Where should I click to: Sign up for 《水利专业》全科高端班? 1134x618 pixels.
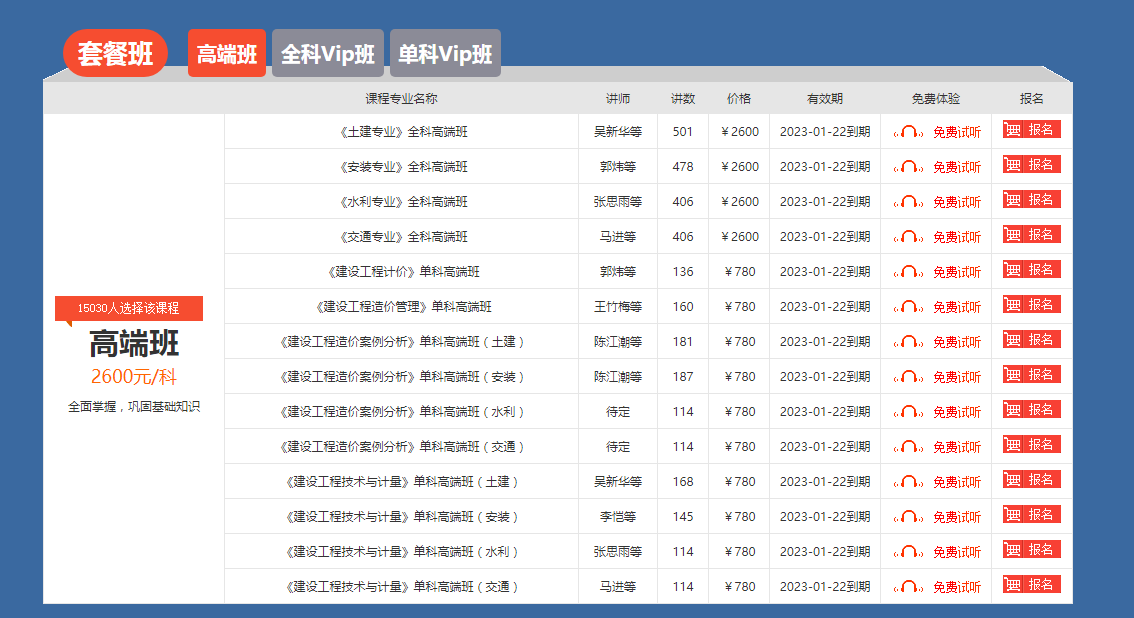click(x=1031, y=199)
